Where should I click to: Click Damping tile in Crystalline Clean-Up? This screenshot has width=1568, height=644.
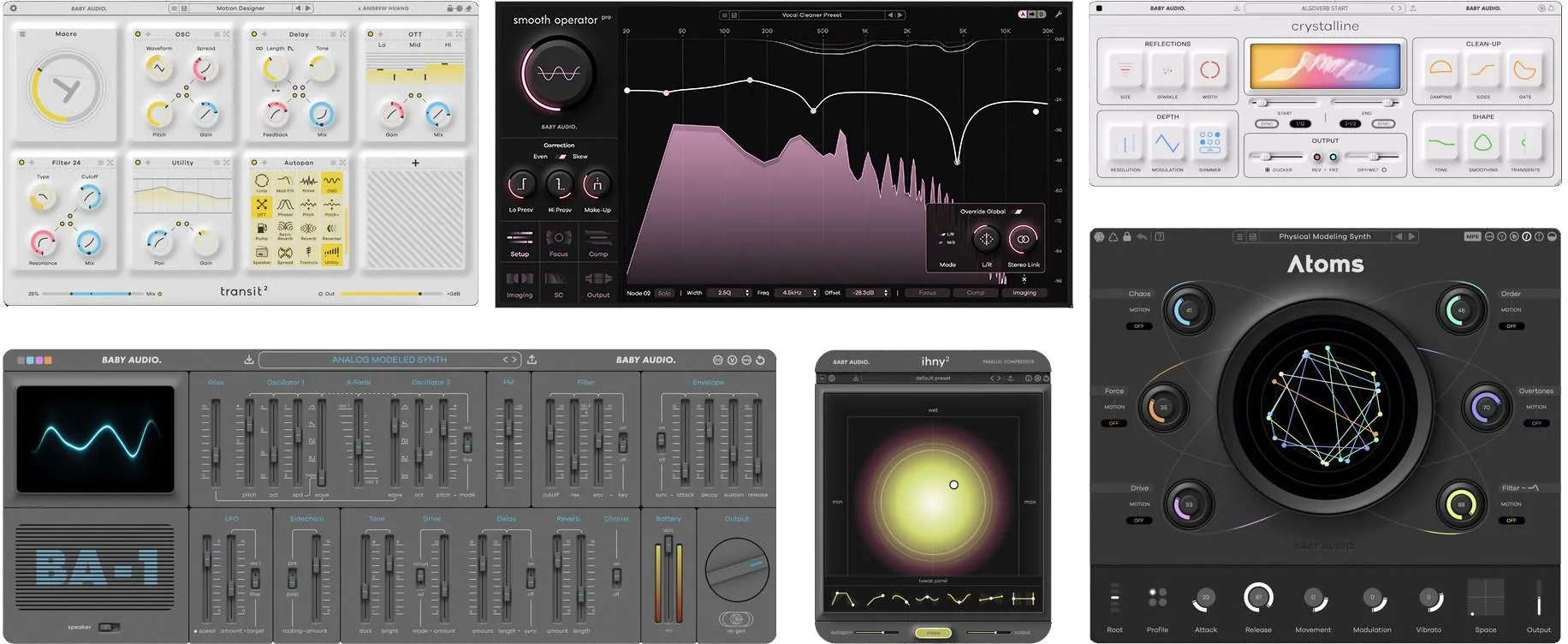click(1441, 71)
